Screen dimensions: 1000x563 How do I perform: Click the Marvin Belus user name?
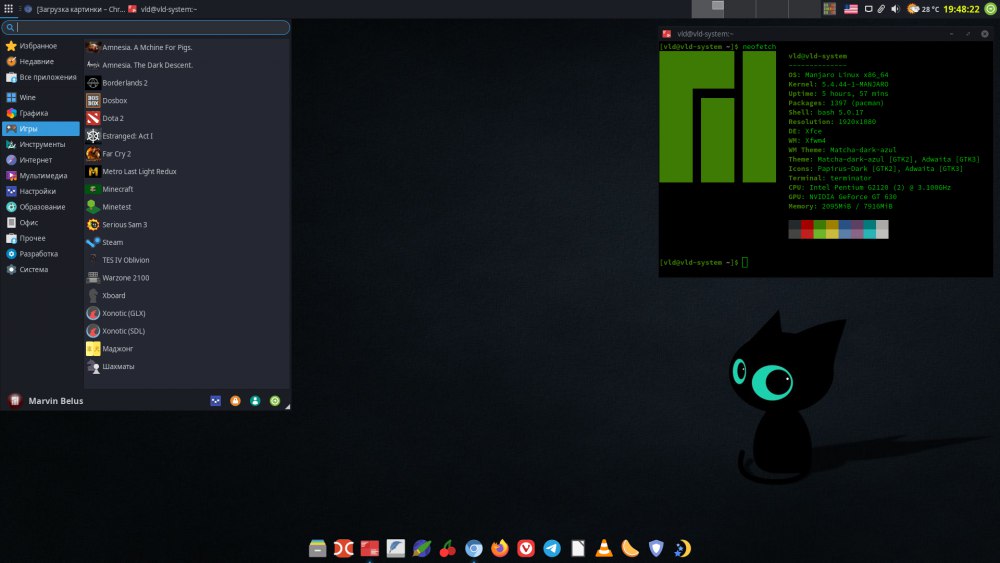tap(55, 401)
